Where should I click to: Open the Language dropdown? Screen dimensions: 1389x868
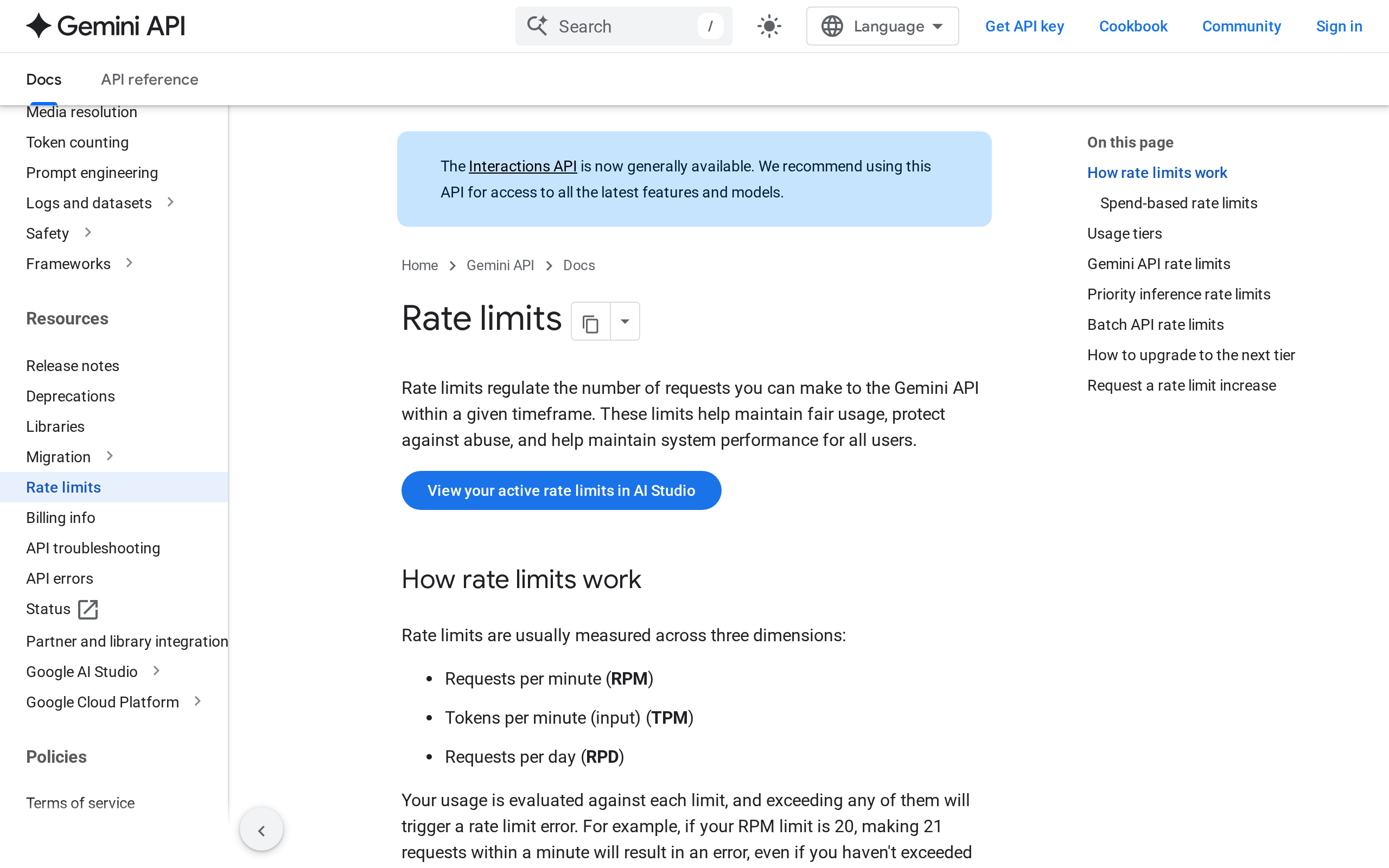click(x=882, y=27)
